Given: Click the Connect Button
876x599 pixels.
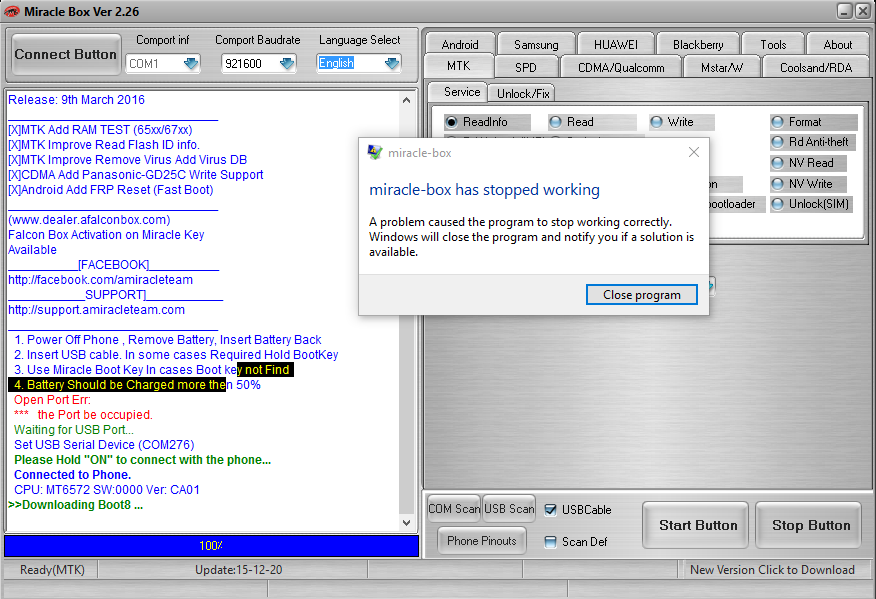Looking at the screenshot, I should [66, 54].
